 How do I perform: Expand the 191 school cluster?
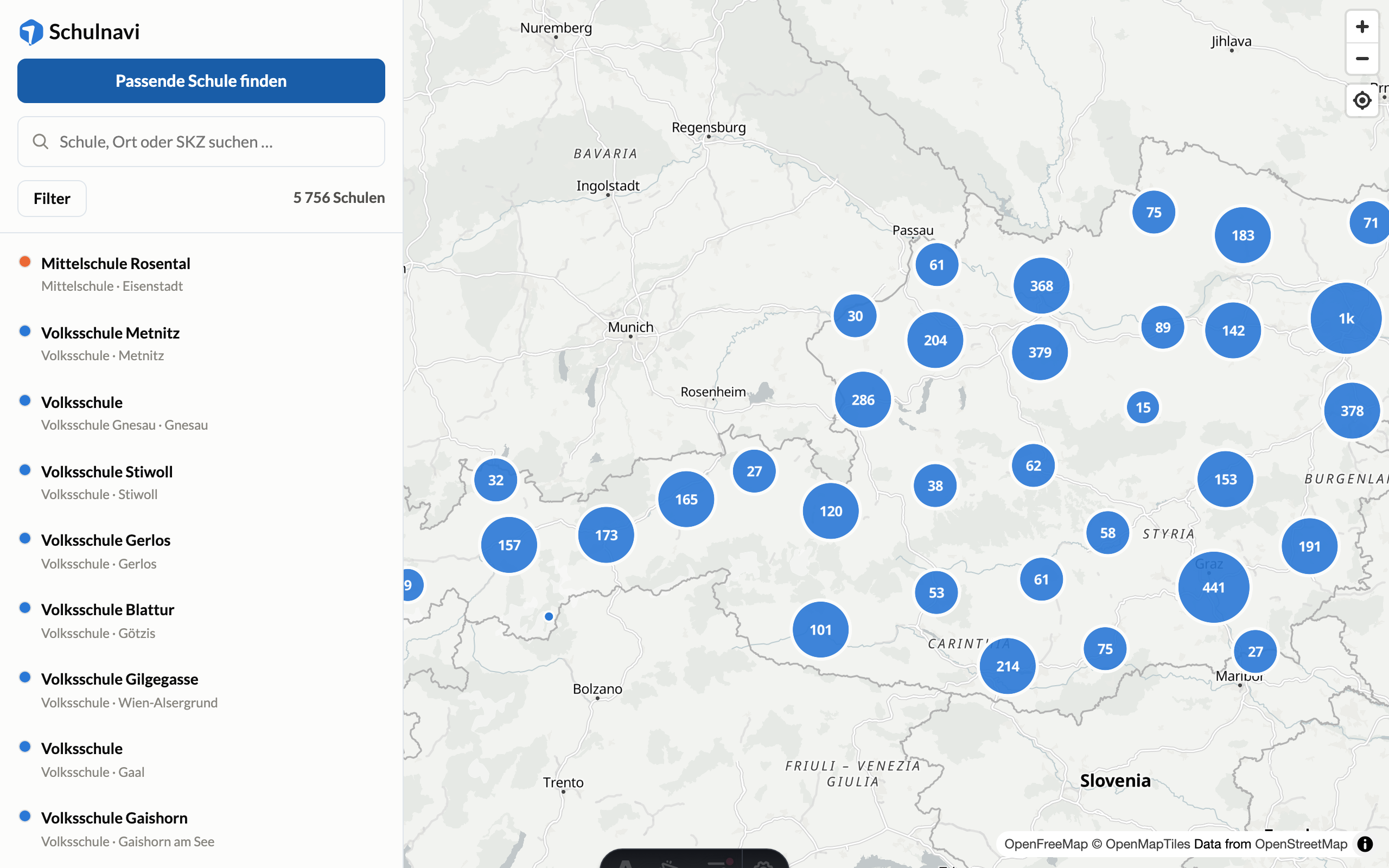coord(1309,546)
